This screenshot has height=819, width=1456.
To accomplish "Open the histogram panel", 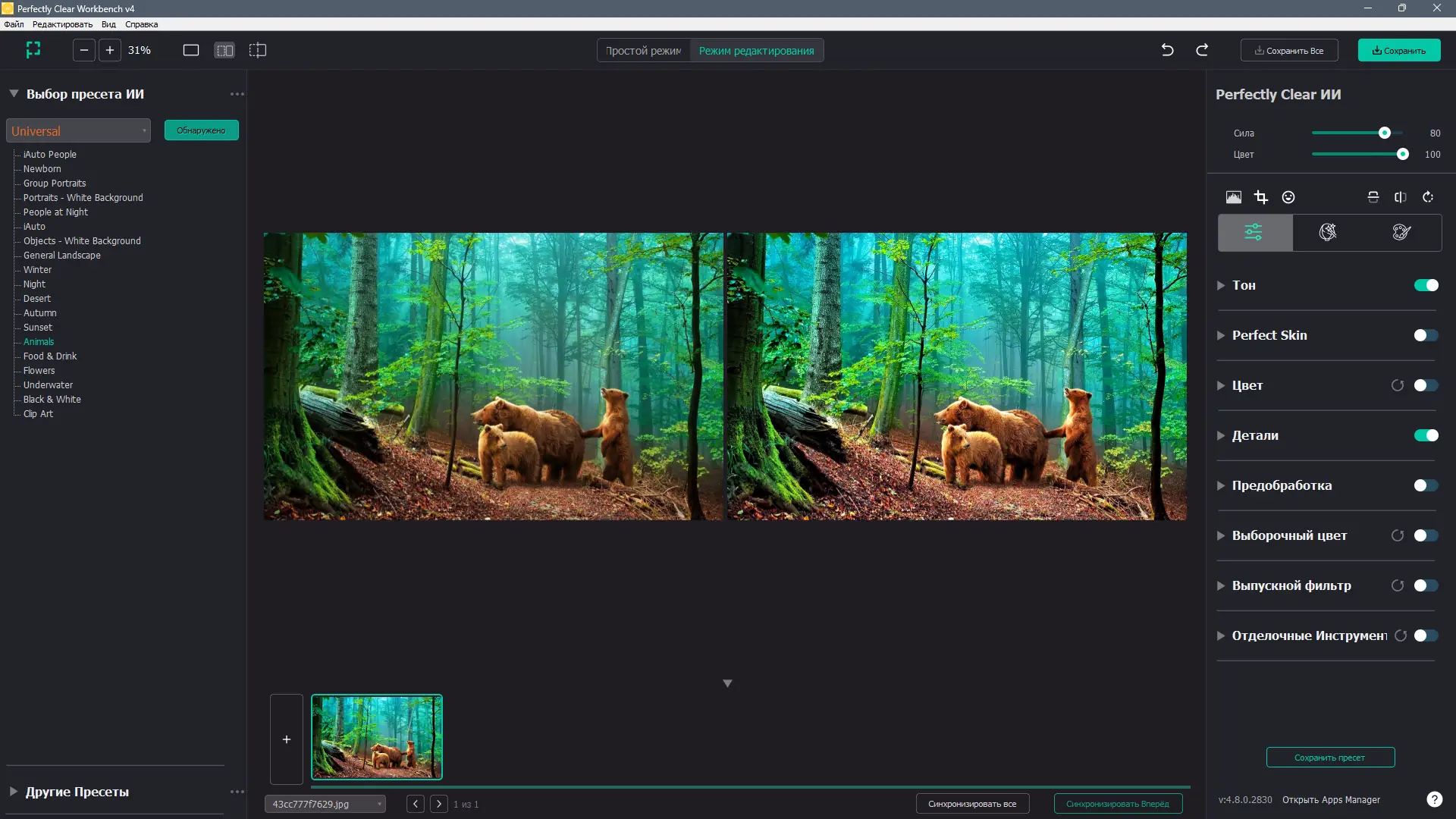I will click(1234, 197).
